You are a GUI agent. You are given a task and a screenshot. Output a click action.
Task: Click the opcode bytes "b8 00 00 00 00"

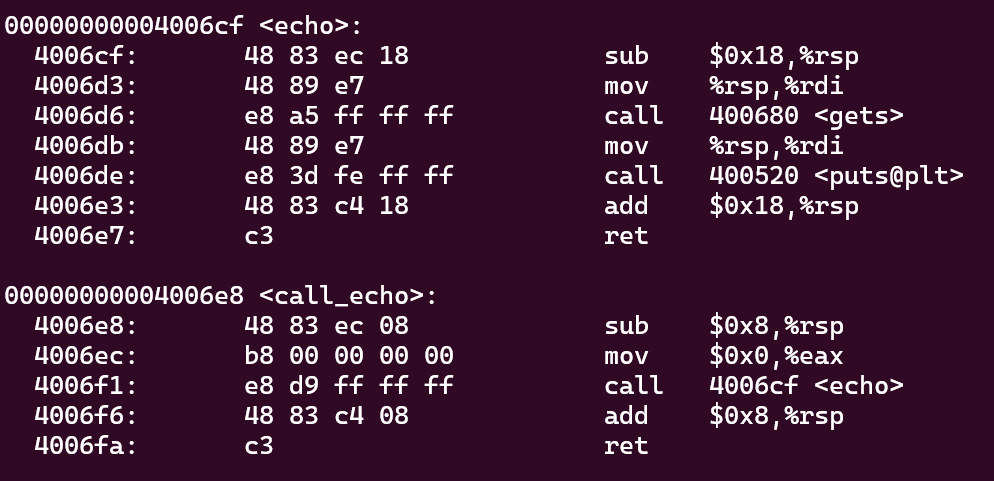tap(348, 356)
